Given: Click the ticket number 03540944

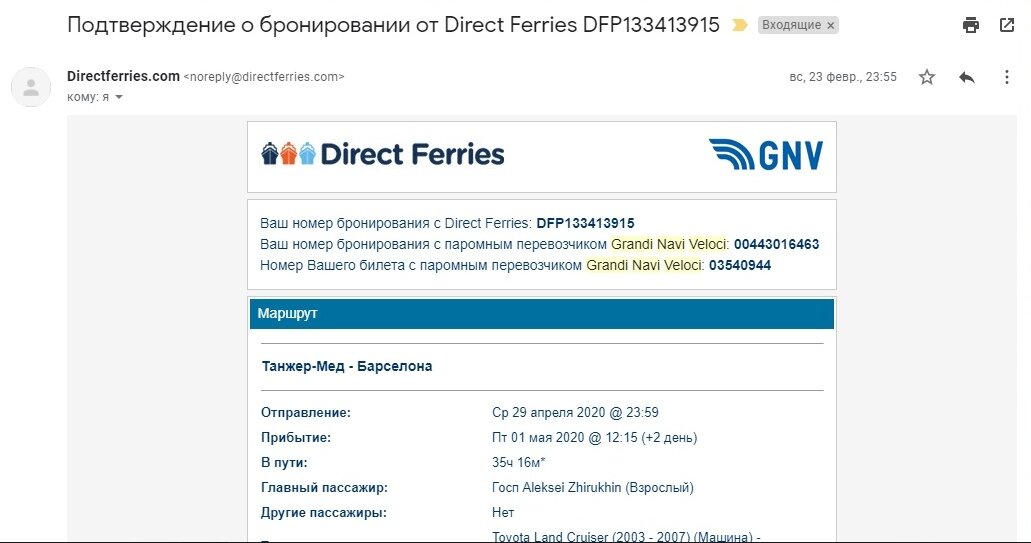Looking at the screenshot, I should (740, 265).
